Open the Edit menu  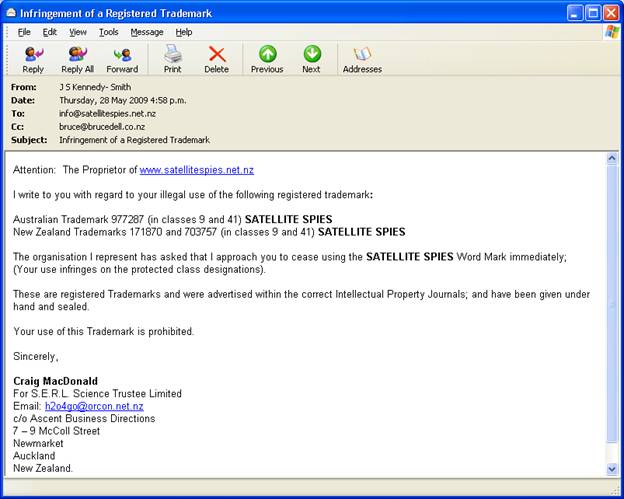(x=50, y=32)
